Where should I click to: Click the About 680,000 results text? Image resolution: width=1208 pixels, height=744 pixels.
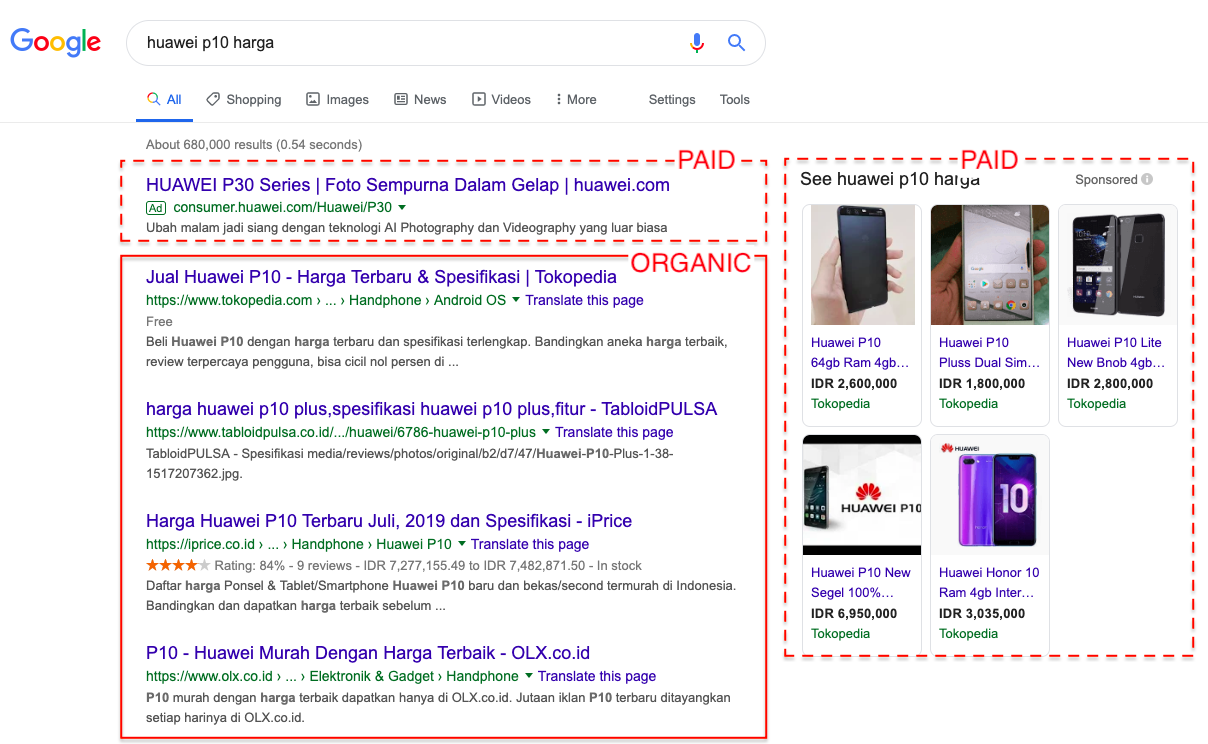tap(254, 145)
